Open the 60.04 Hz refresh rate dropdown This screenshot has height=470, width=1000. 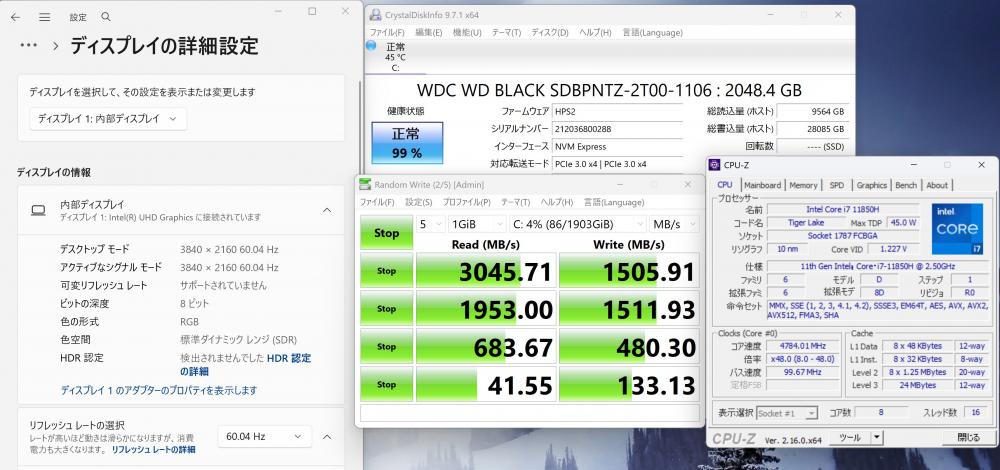click(265, 437)
